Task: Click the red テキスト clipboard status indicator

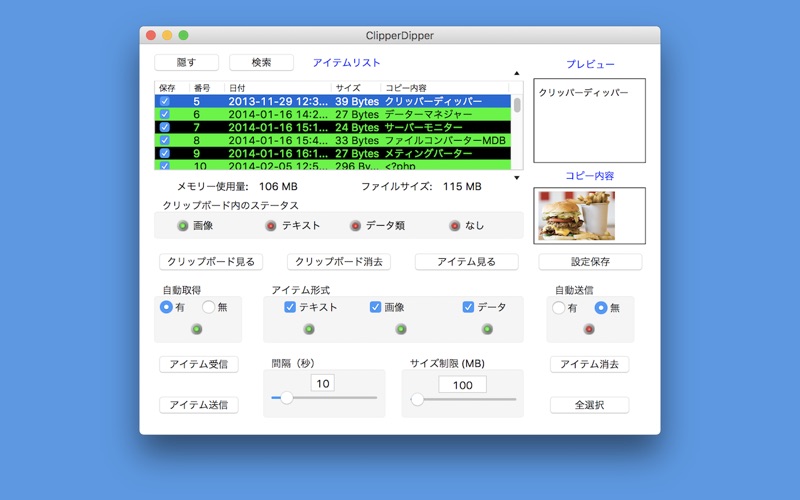Action: click(x=271, y=226)
